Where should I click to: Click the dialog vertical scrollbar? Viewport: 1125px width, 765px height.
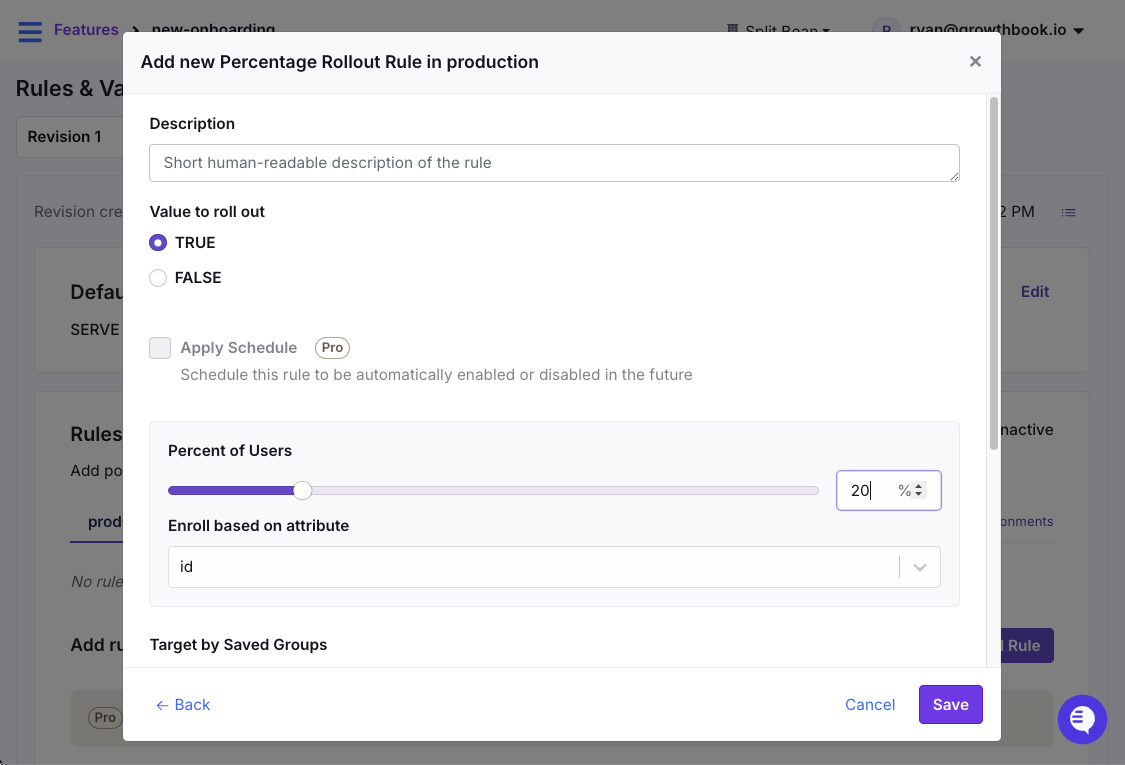tap(993, 272)
